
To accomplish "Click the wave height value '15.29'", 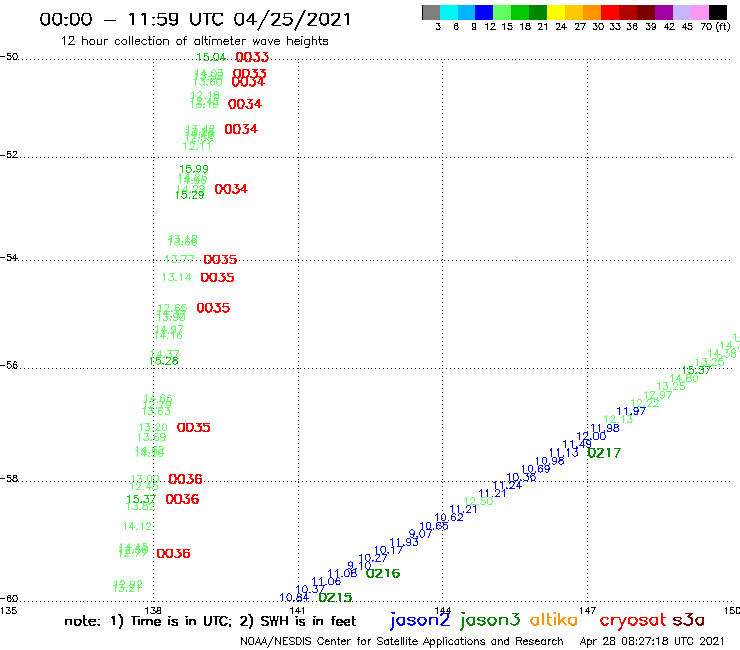I will pyautogui.click(x=189, y=195).
